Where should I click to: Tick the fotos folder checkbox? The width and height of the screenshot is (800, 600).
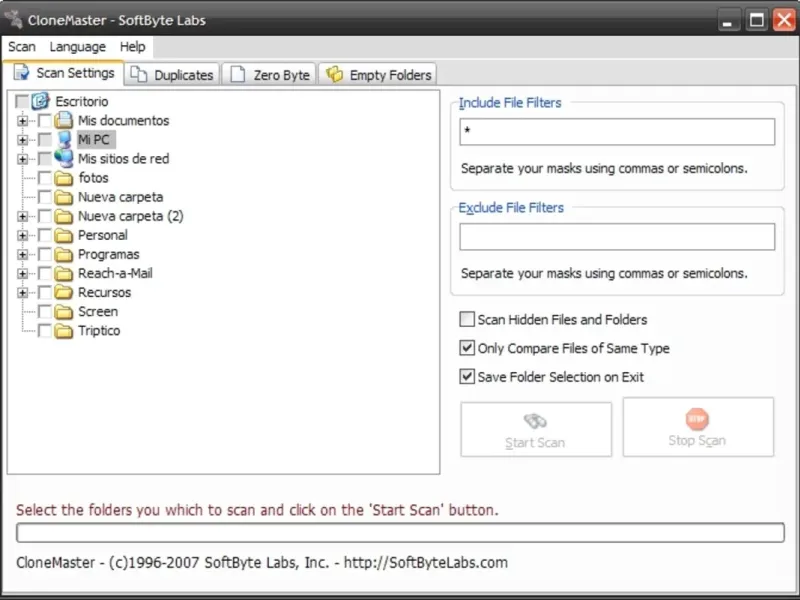[45, 178]
